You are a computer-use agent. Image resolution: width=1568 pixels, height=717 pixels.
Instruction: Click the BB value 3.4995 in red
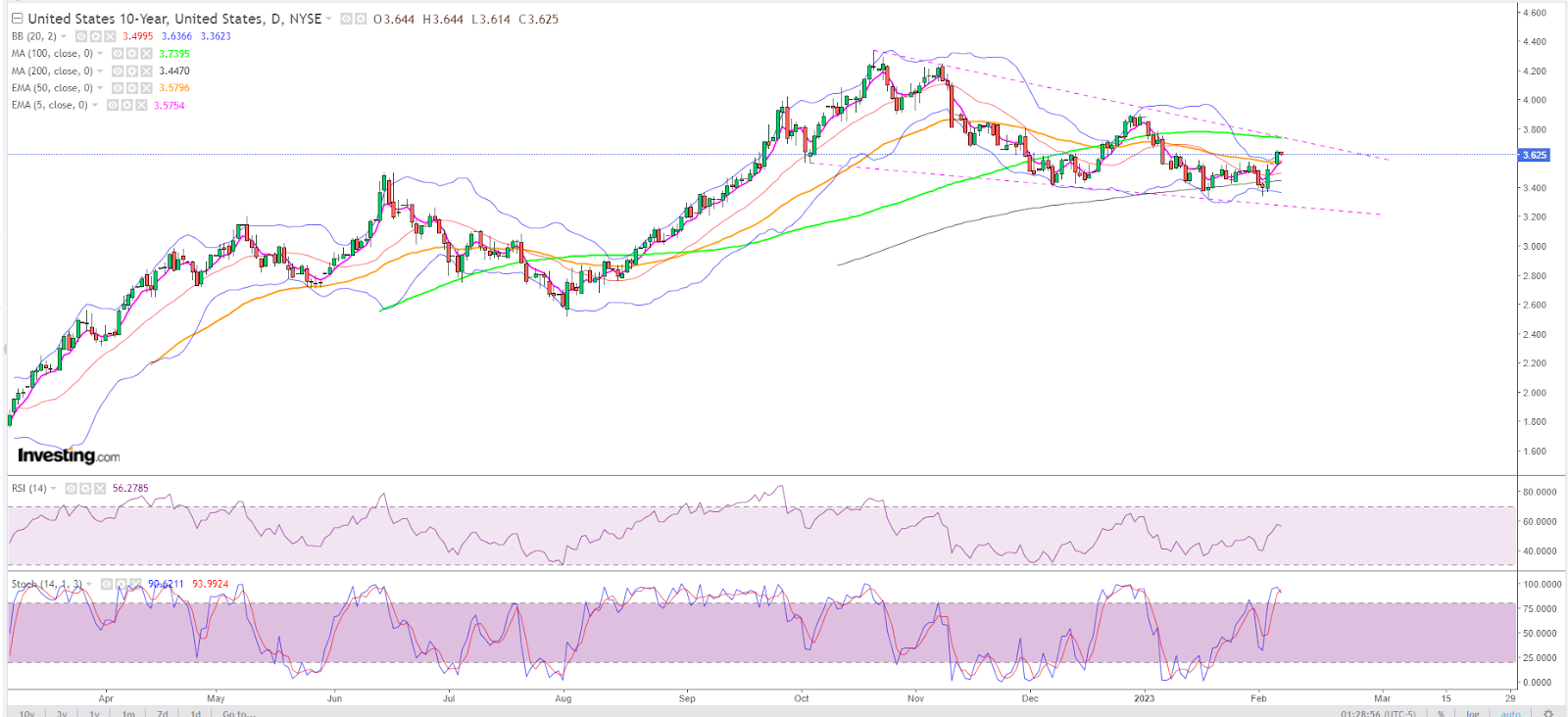(x=138, y=36)
